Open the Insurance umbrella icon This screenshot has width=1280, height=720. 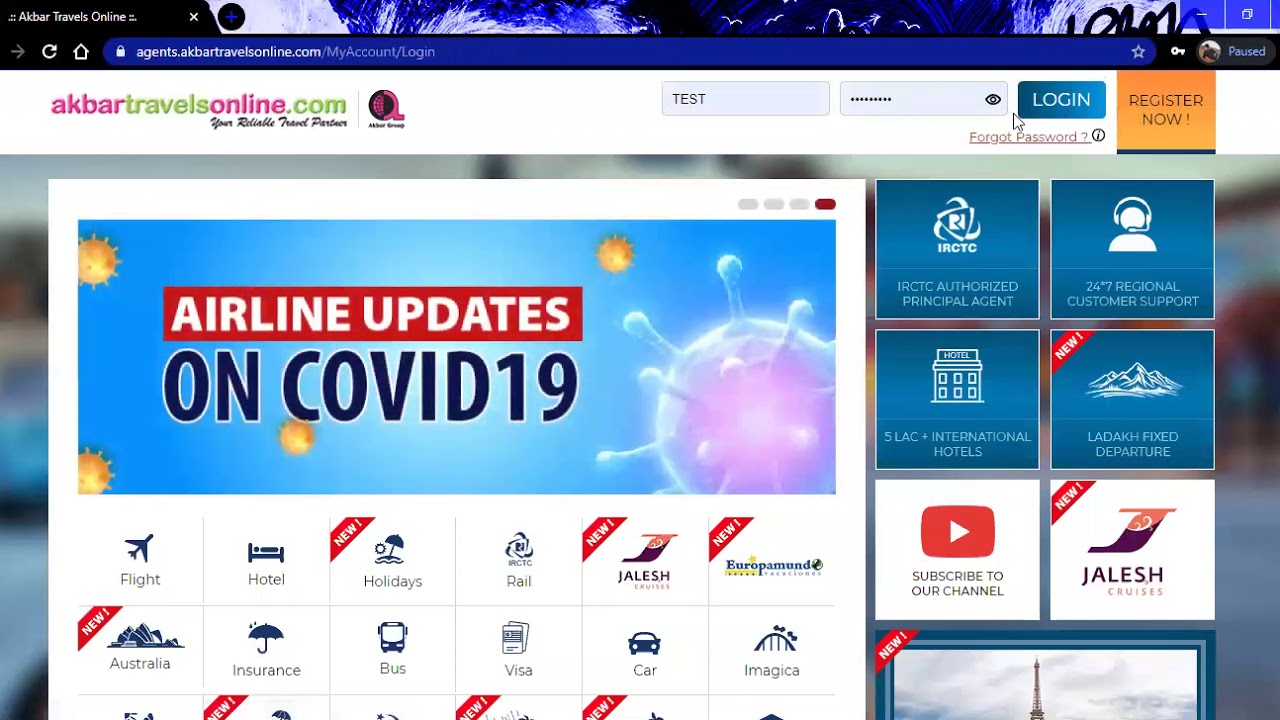[x=266, y=650]
